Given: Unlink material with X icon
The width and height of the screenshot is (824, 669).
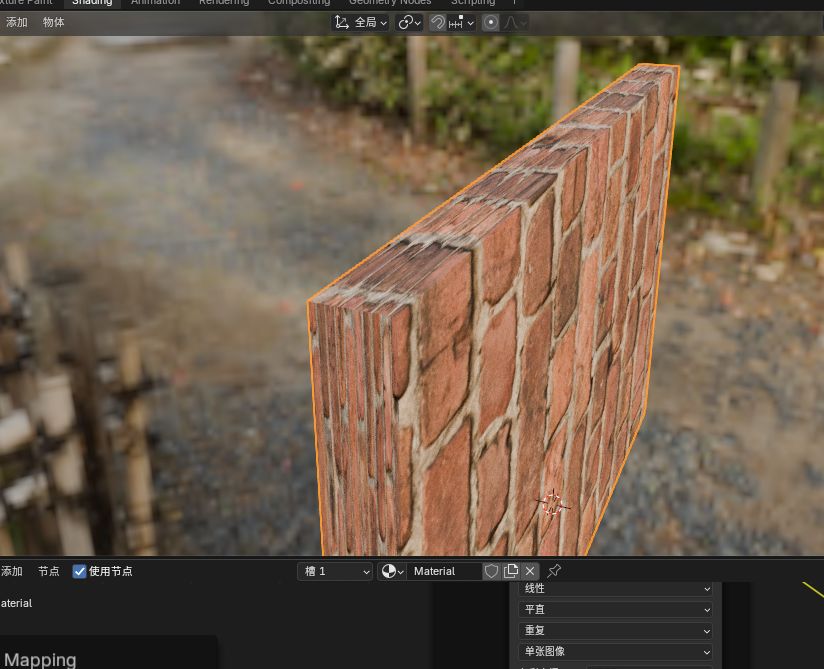Looking at the screenshot, I should 530,571.
